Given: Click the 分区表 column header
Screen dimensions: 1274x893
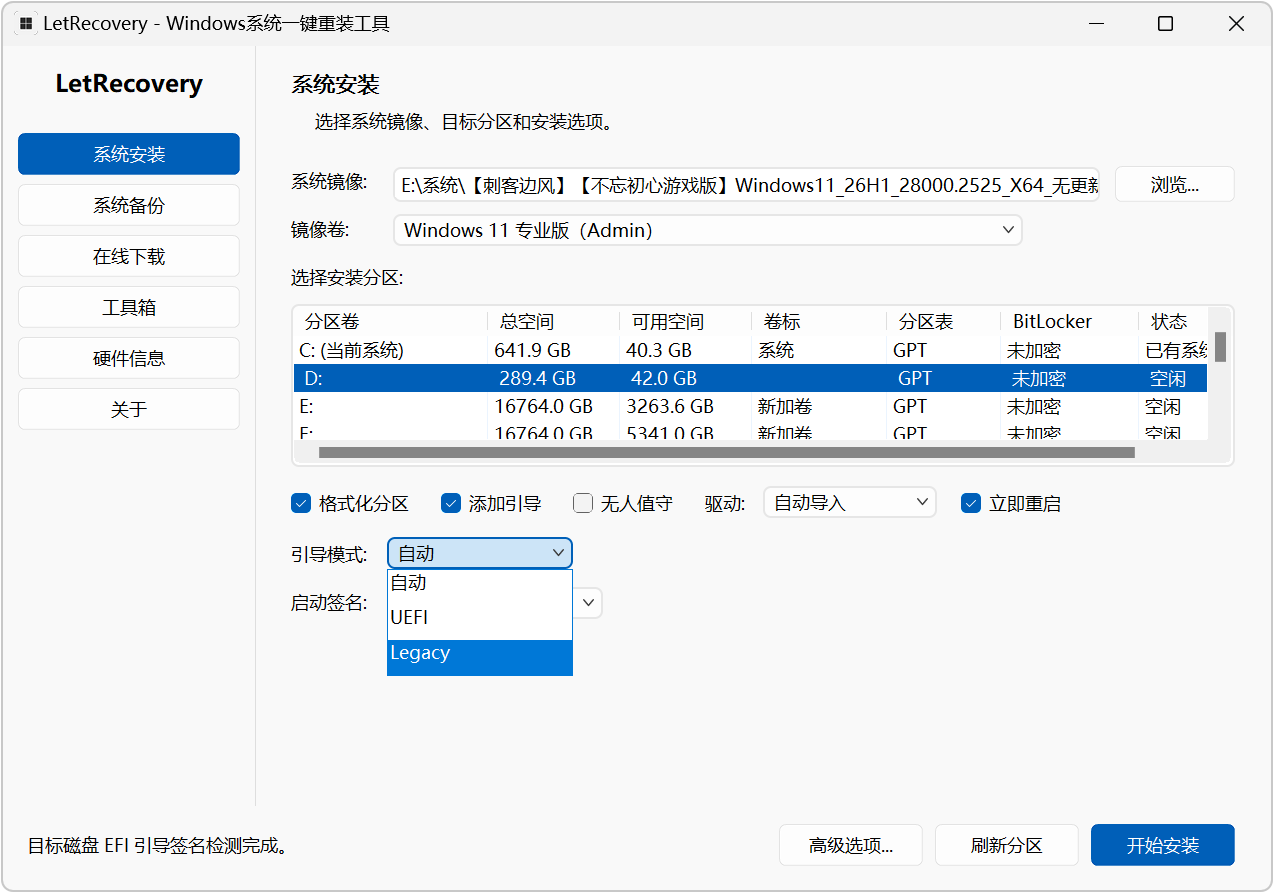Looking at the screenshot, I should 943,321.
